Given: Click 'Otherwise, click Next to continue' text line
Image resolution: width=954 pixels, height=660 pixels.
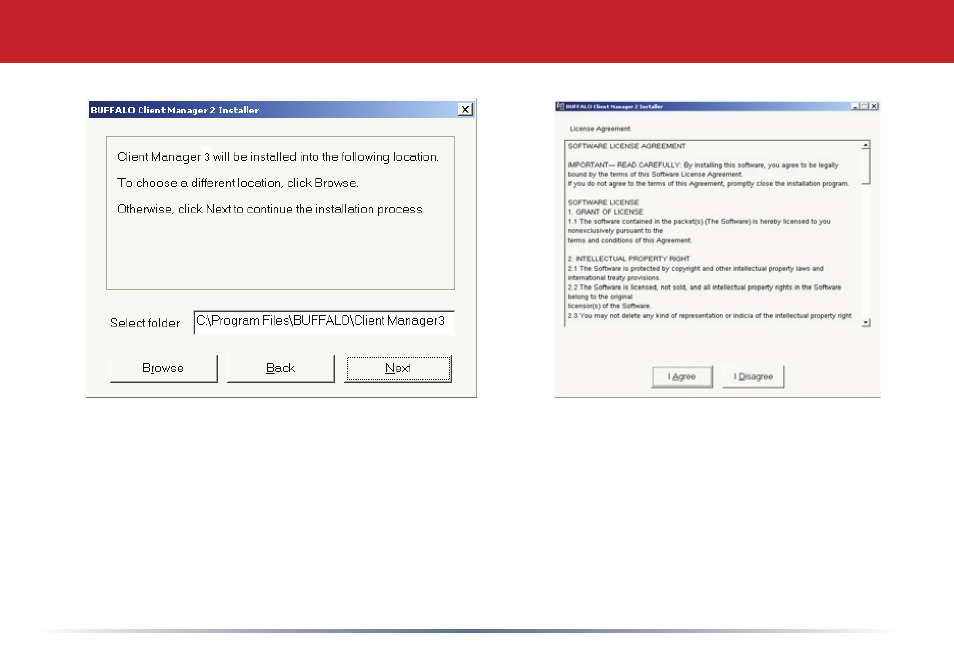Looking at the screenshot, I should point(270,209).
